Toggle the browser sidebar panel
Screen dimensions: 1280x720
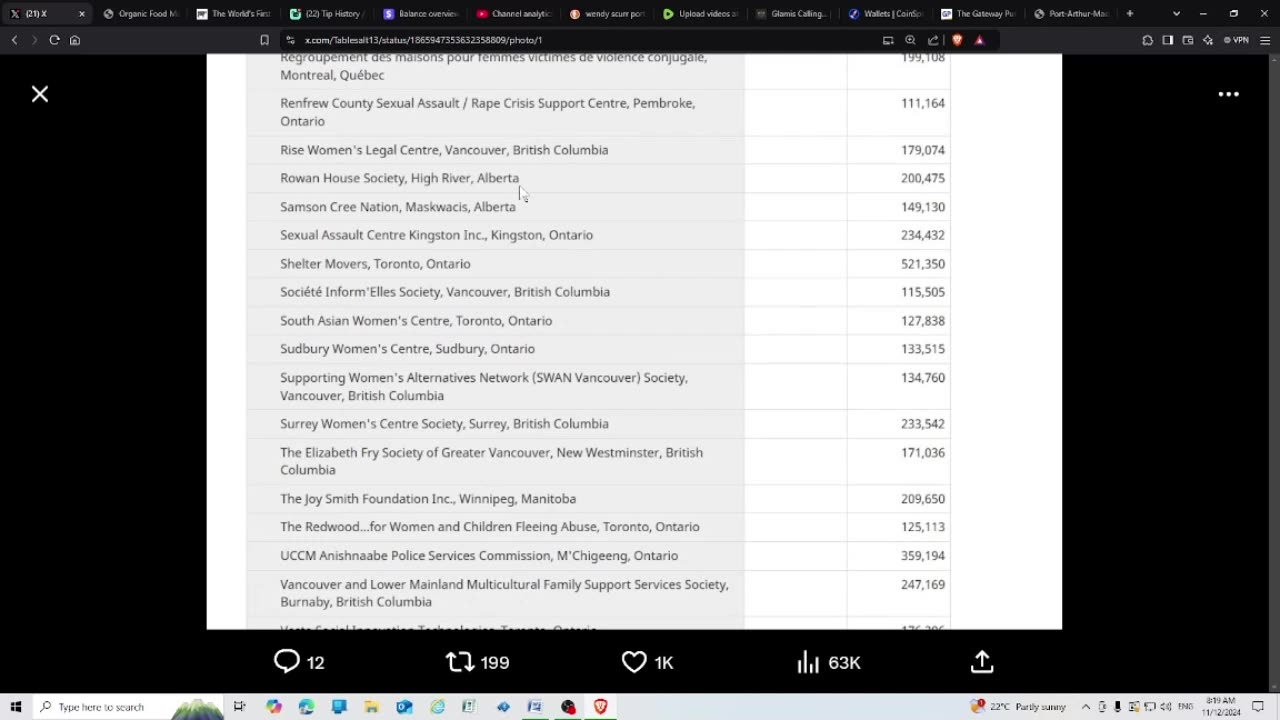click(x=1167, y=40)
